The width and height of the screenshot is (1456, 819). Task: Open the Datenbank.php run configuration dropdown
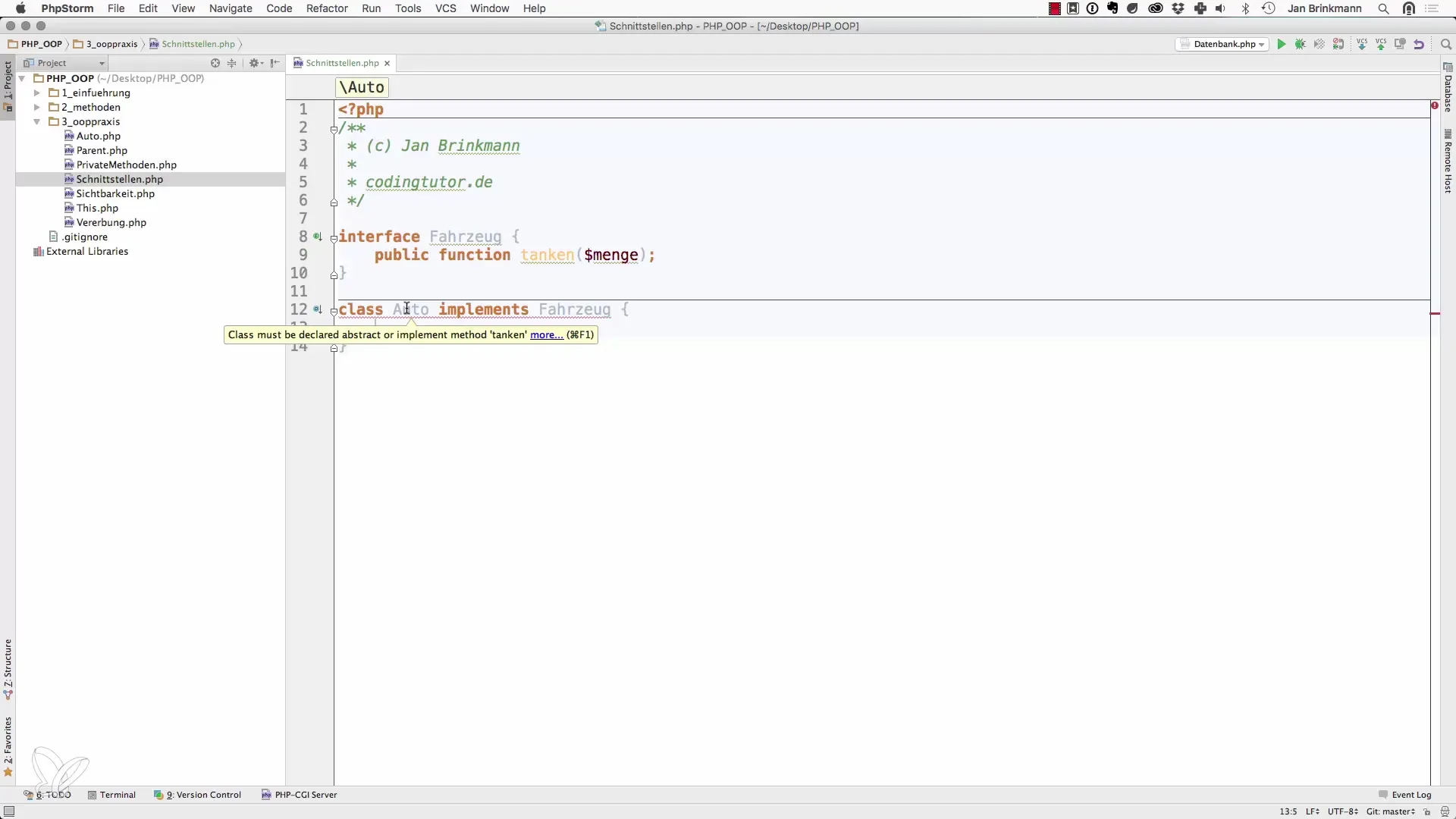(x=1222, y=45)
